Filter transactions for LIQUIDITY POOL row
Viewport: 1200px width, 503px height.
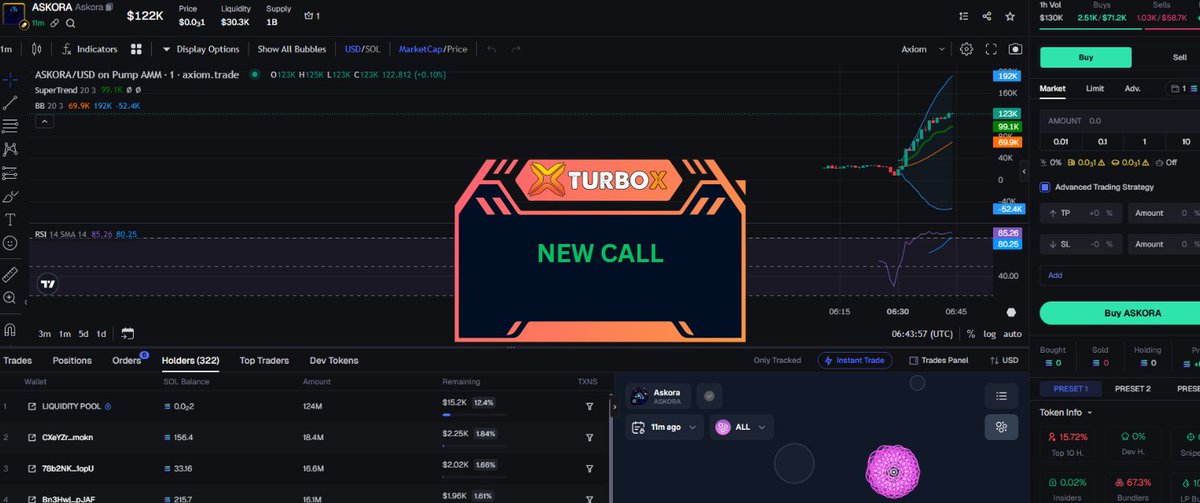(589, 406)
